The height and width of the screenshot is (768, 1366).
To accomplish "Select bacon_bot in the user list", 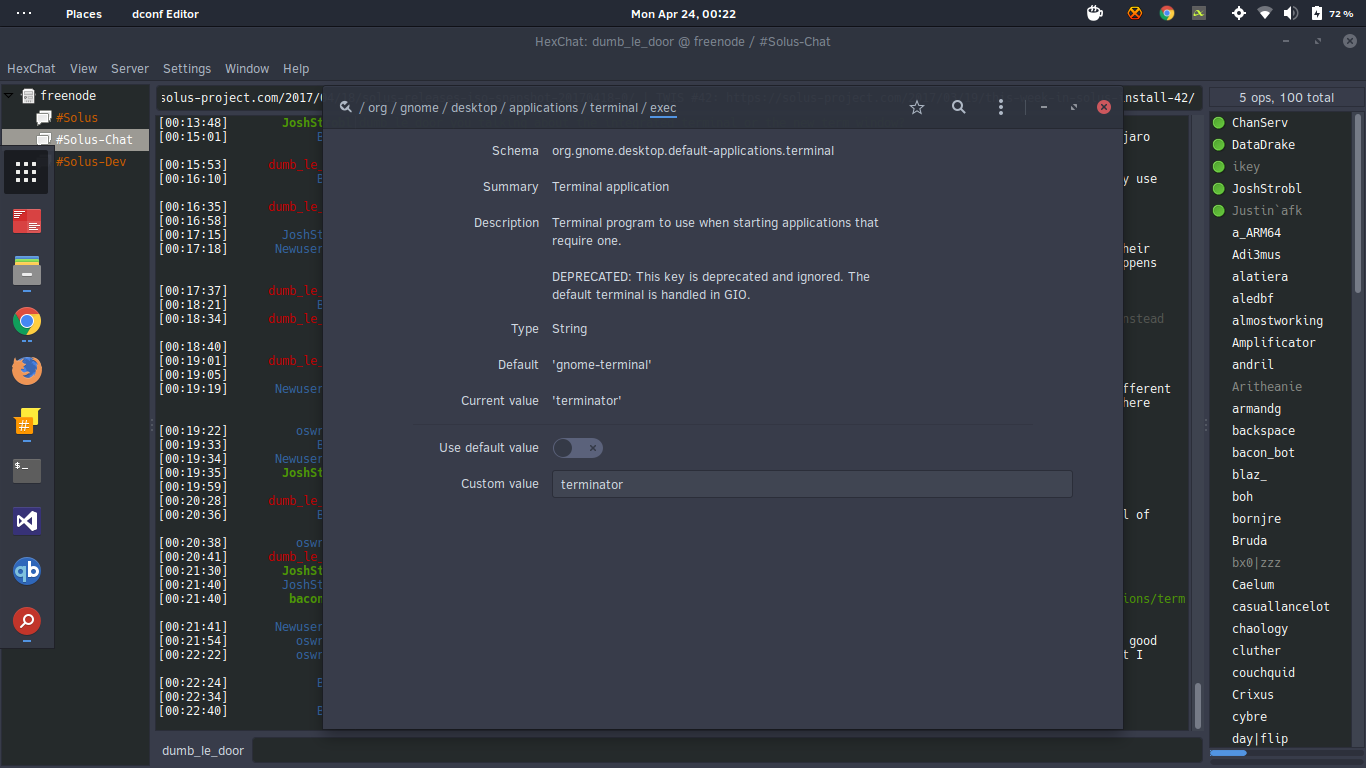I will (x=1263, y=453).
